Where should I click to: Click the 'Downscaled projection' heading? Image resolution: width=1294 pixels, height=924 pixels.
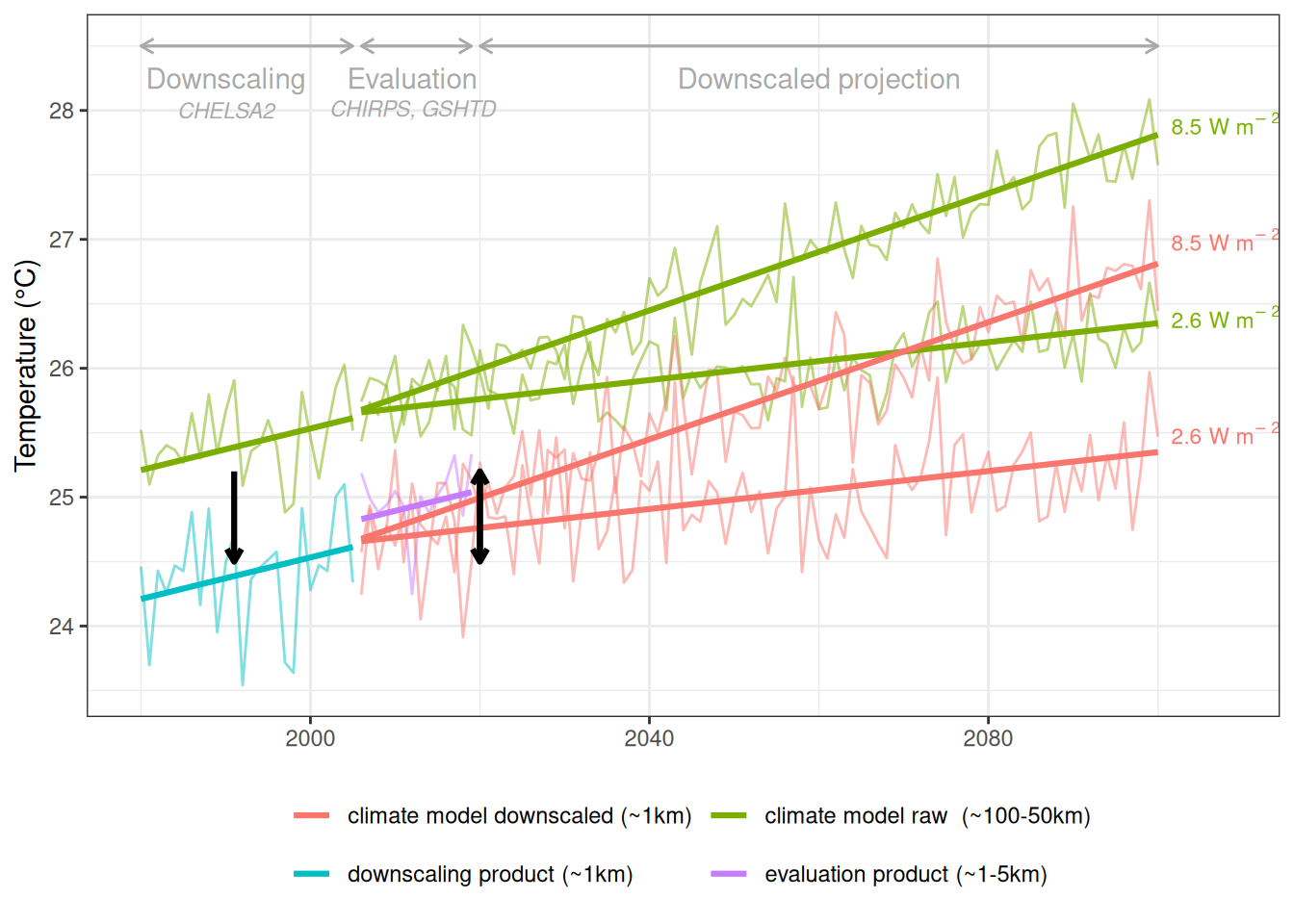click(818, 79)
